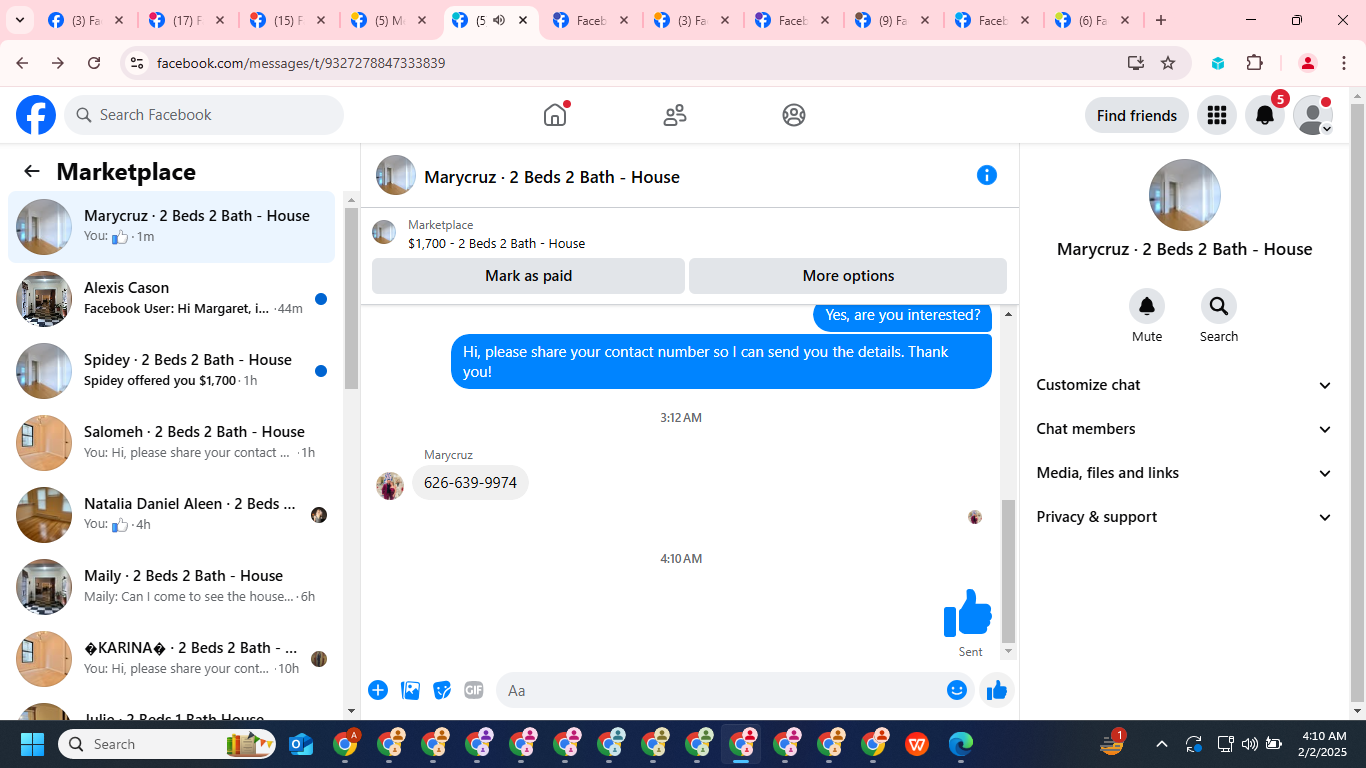The height and width of the screenshot is (768, 1366).
Task: Open Microsoft Edge from taskbar
Action: click(x=961, y=744)
